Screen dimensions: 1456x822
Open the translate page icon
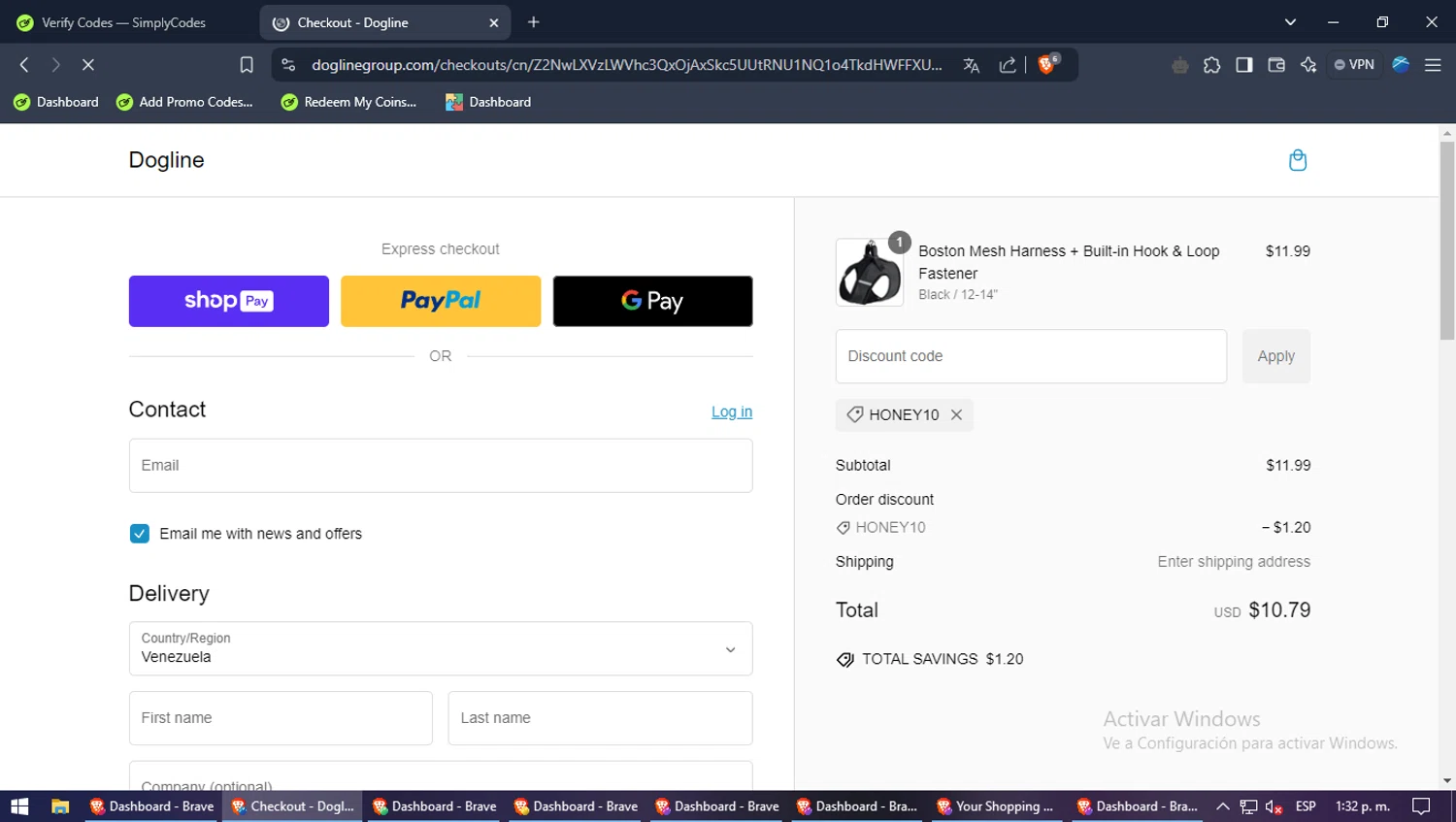(x=971, y=65)
